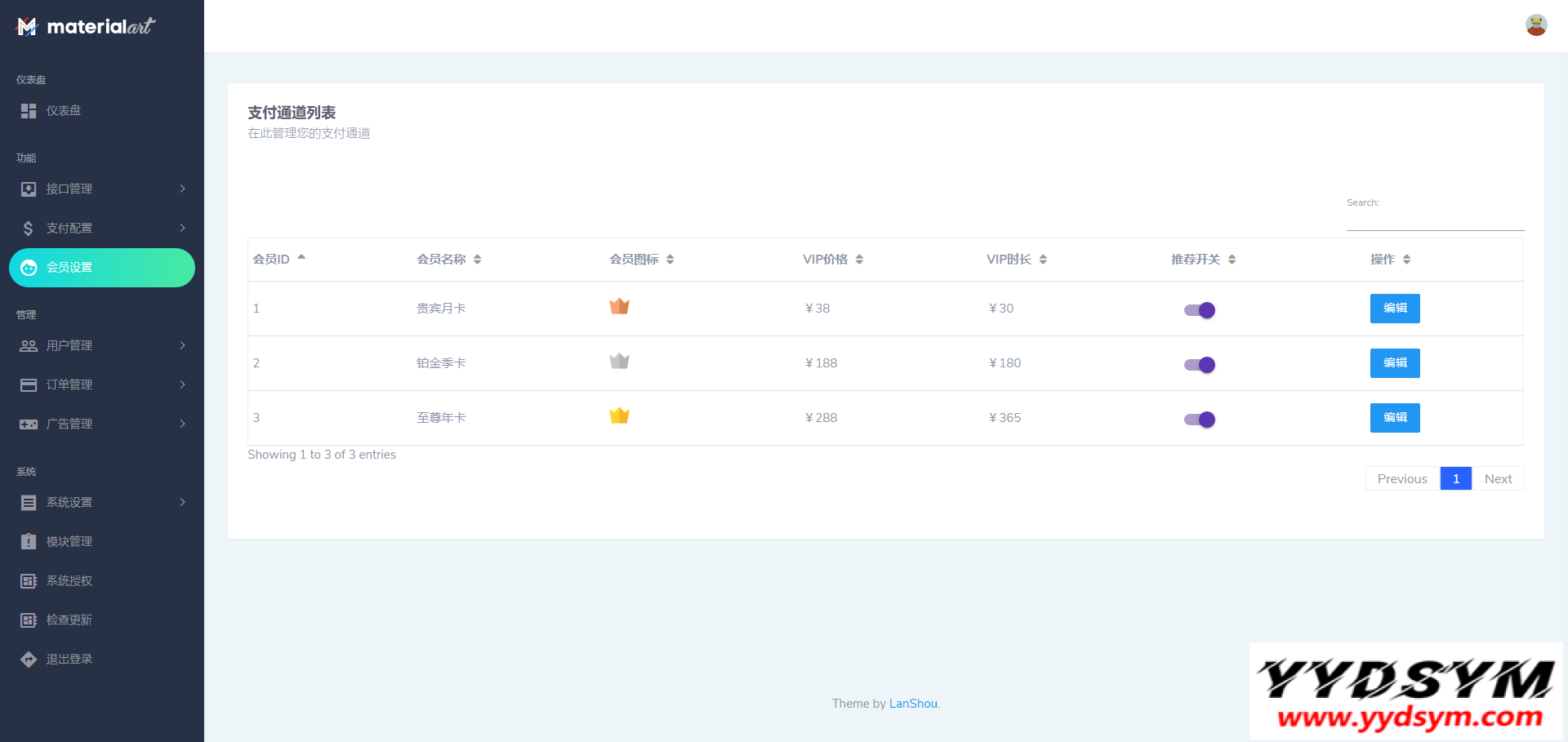The width and height of the screenshot is (1568, 742).
Task: Expand the 接口管理 submenu chevron
Action: tap(182, 189)
